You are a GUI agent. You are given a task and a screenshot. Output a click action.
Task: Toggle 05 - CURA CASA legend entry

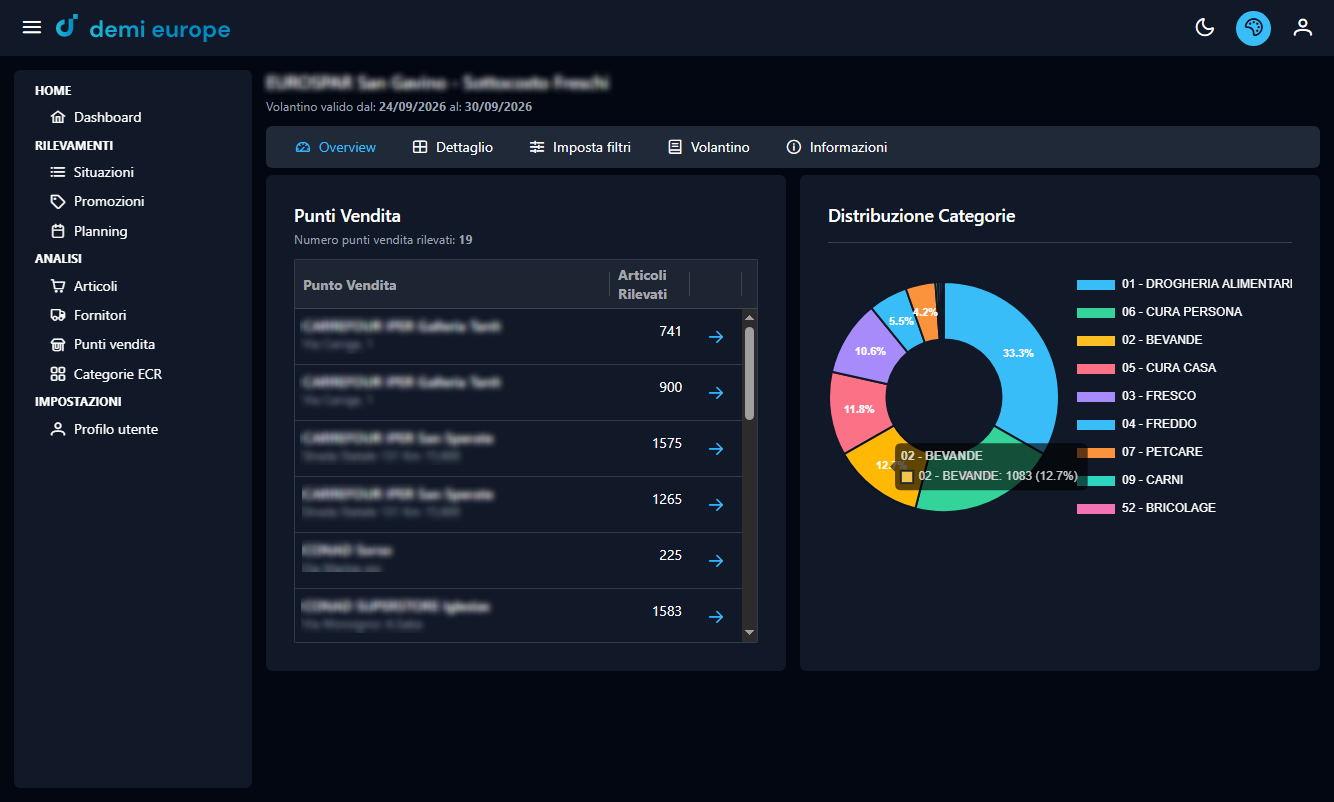[x=1146, y=368]
